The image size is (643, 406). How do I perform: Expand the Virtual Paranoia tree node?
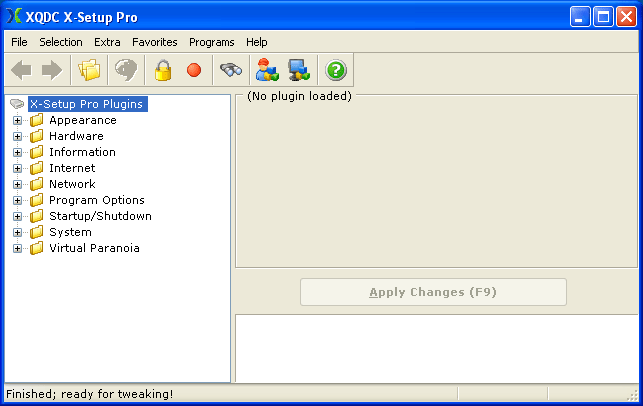[17, 248]
